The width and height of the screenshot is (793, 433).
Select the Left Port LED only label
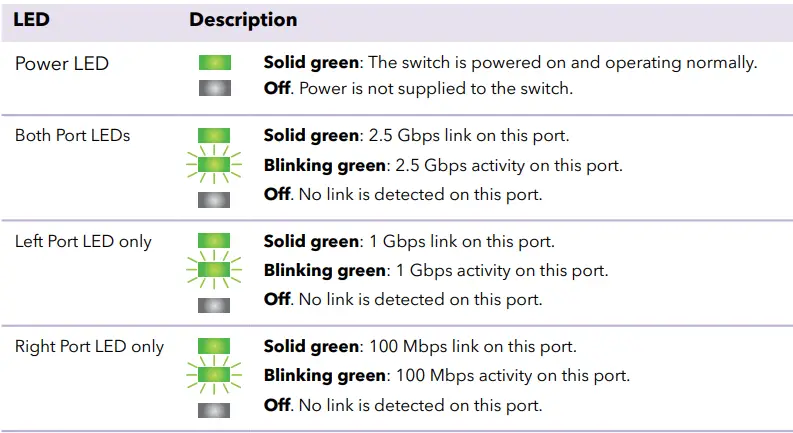(x=83, y=241)
